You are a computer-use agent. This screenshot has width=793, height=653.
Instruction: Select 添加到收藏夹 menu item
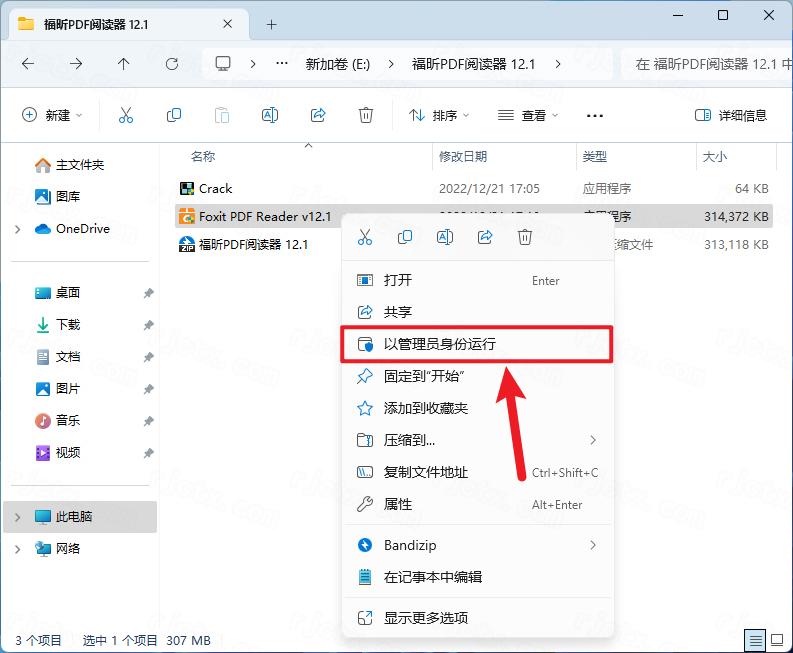[x=477, y=408]
